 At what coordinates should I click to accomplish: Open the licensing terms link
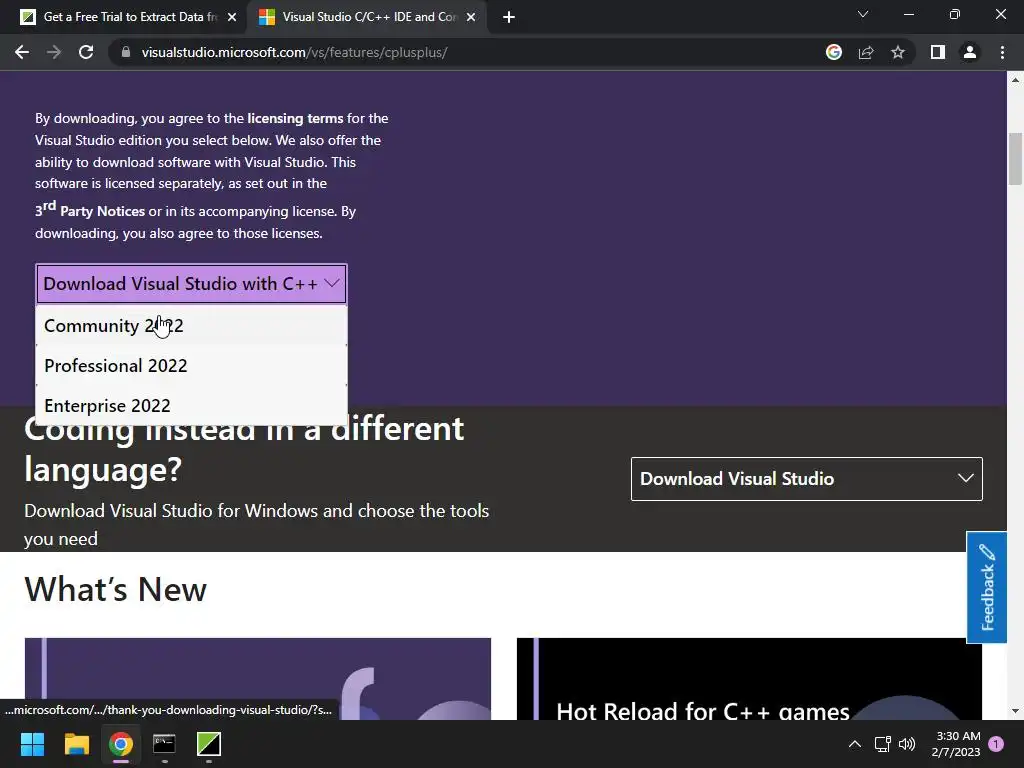pos(295,118)
